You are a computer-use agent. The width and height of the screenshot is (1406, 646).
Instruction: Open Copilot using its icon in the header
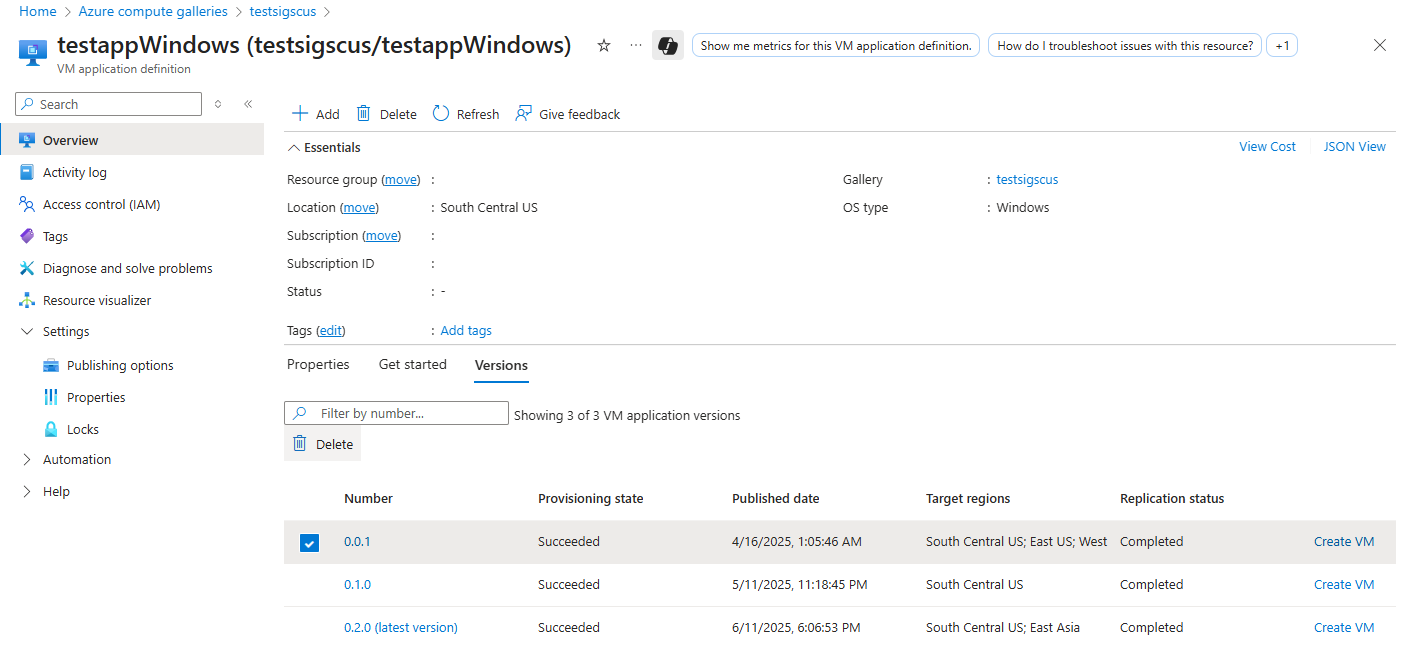(668, 45)
